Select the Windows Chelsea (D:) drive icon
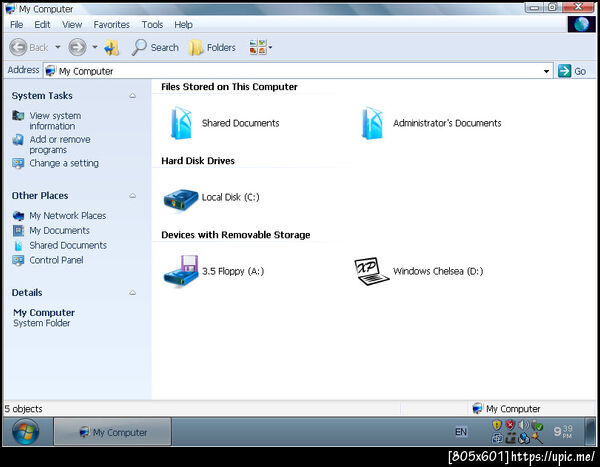Screen dimensions: 600x467 coord(371,271)
